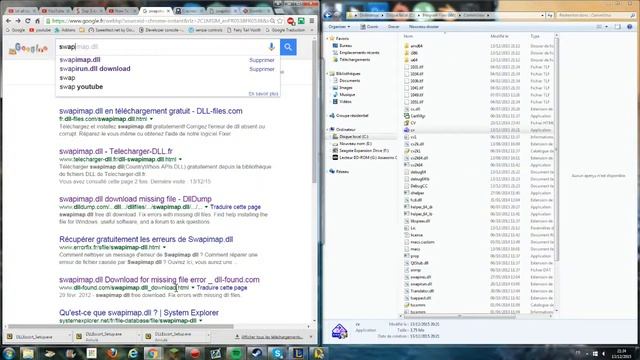Screen dimensions: 640x360
Task: Open Firefox from the taskbar
Action: [x=113, y=353]
